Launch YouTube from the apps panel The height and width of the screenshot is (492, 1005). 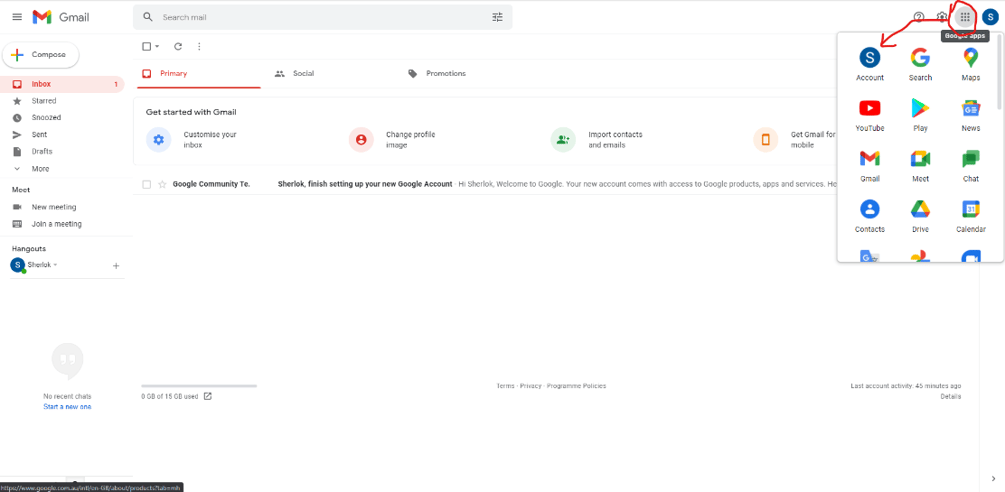[870, 115]
